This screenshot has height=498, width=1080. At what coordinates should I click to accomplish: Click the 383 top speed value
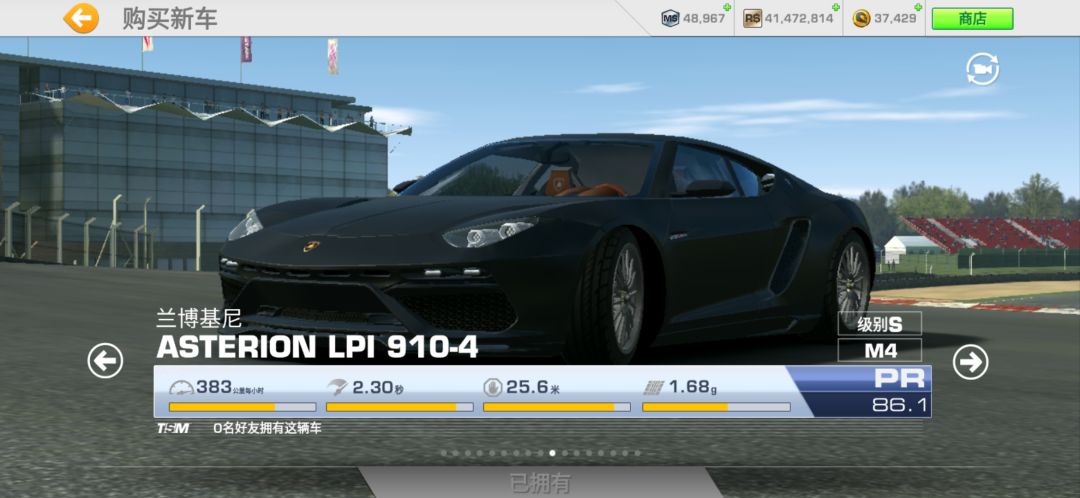coord(214,387)
